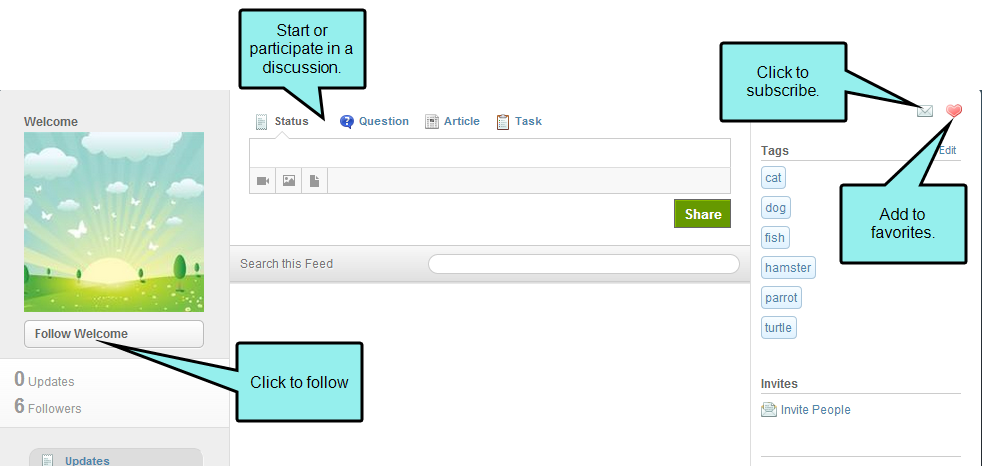Viewport: 982px width, 466px height.
Task: Click the green Share button
Action: coord(703,214)
